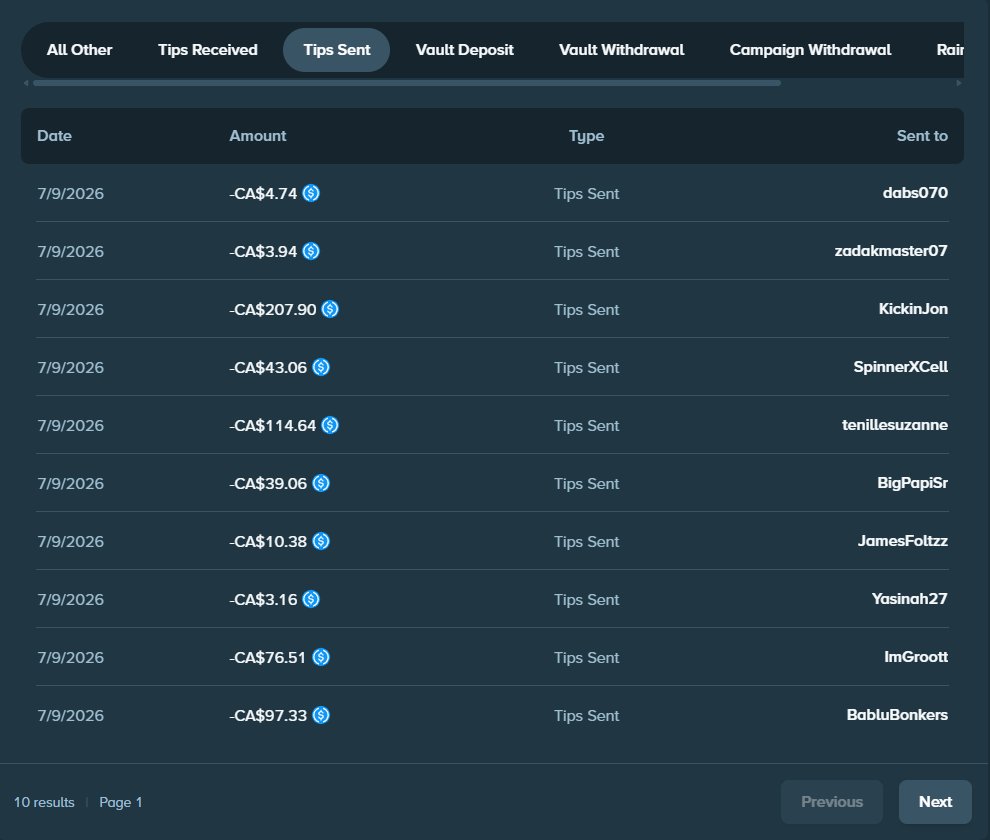Open user SpinnerXCell profile
The height and width of the screenshot is (840, 990).
coord(900,367)
